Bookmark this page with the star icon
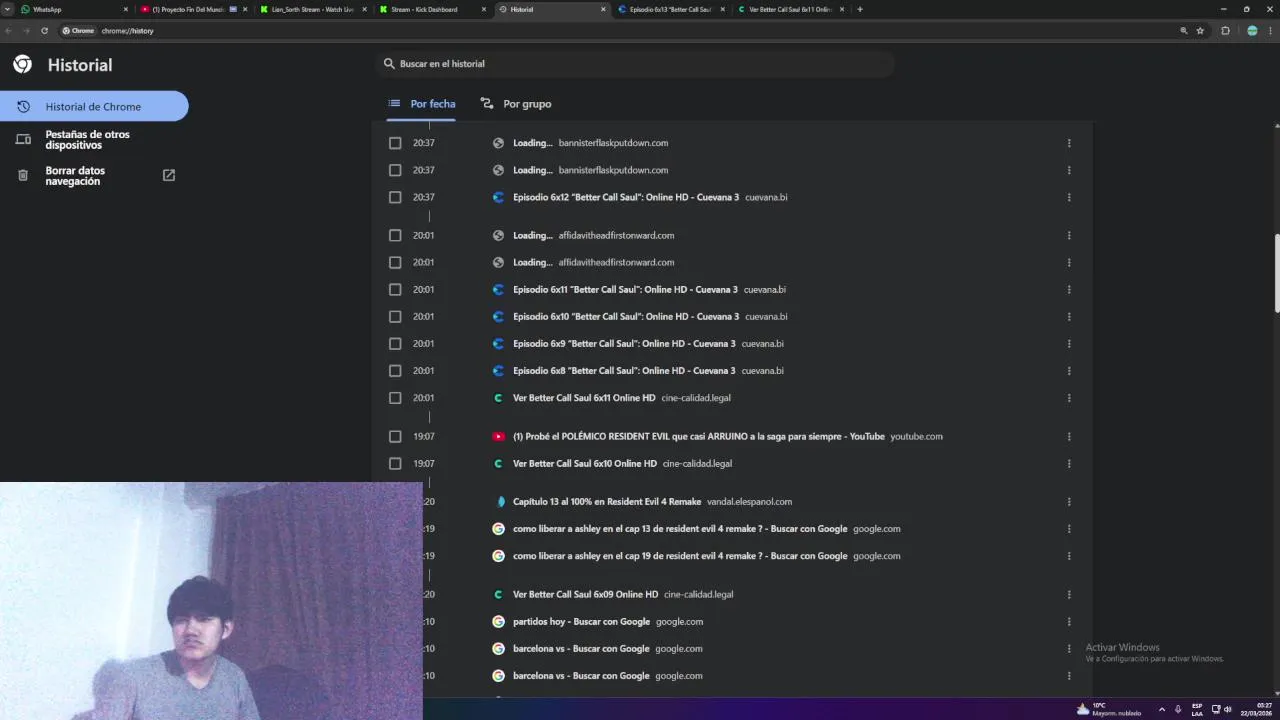Viewport: 1280px width, 720px height. coord(1200,31)
